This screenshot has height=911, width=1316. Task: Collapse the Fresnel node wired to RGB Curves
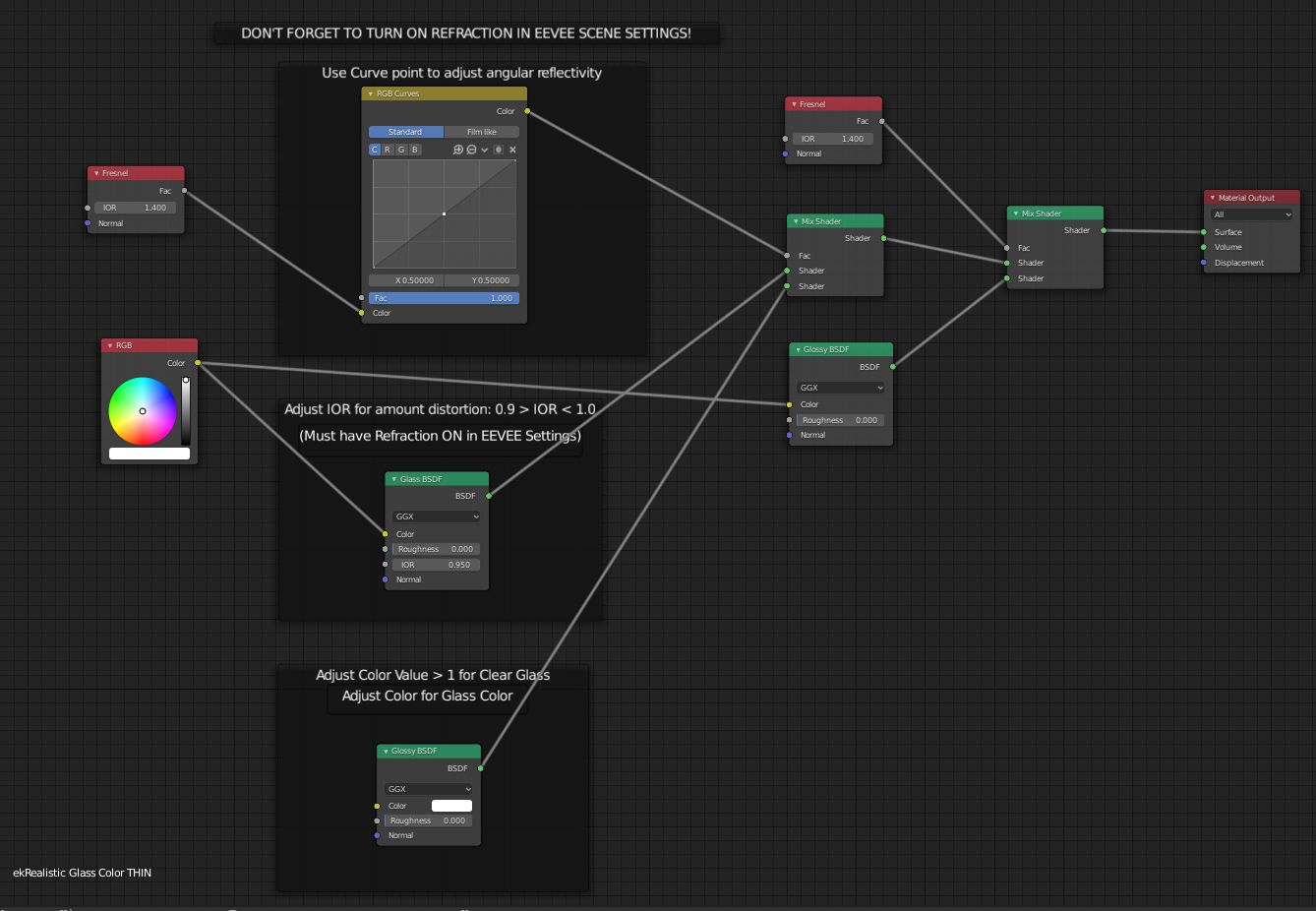95,173
